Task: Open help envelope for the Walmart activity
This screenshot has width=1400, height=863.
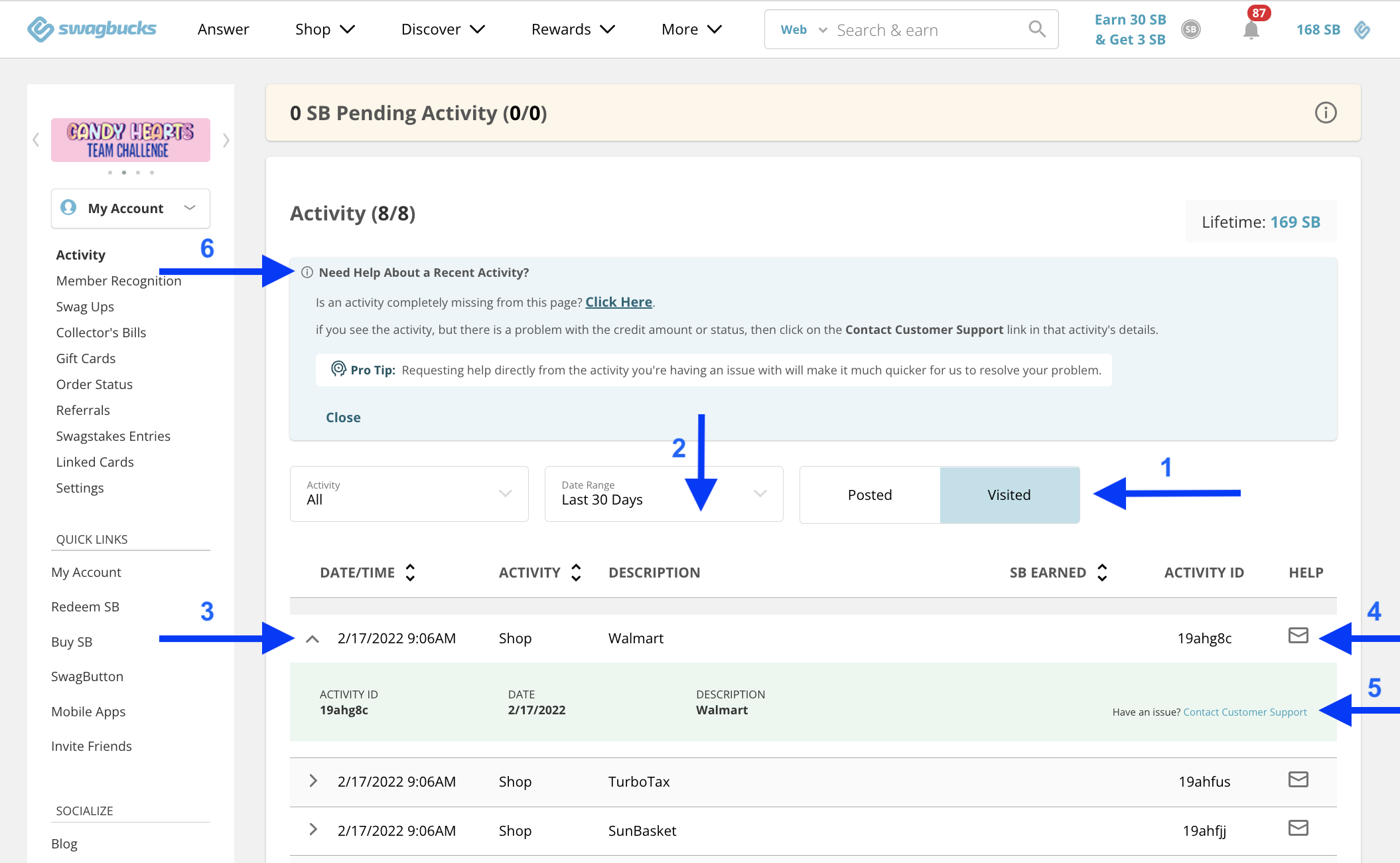Action: pos(1298,635)
